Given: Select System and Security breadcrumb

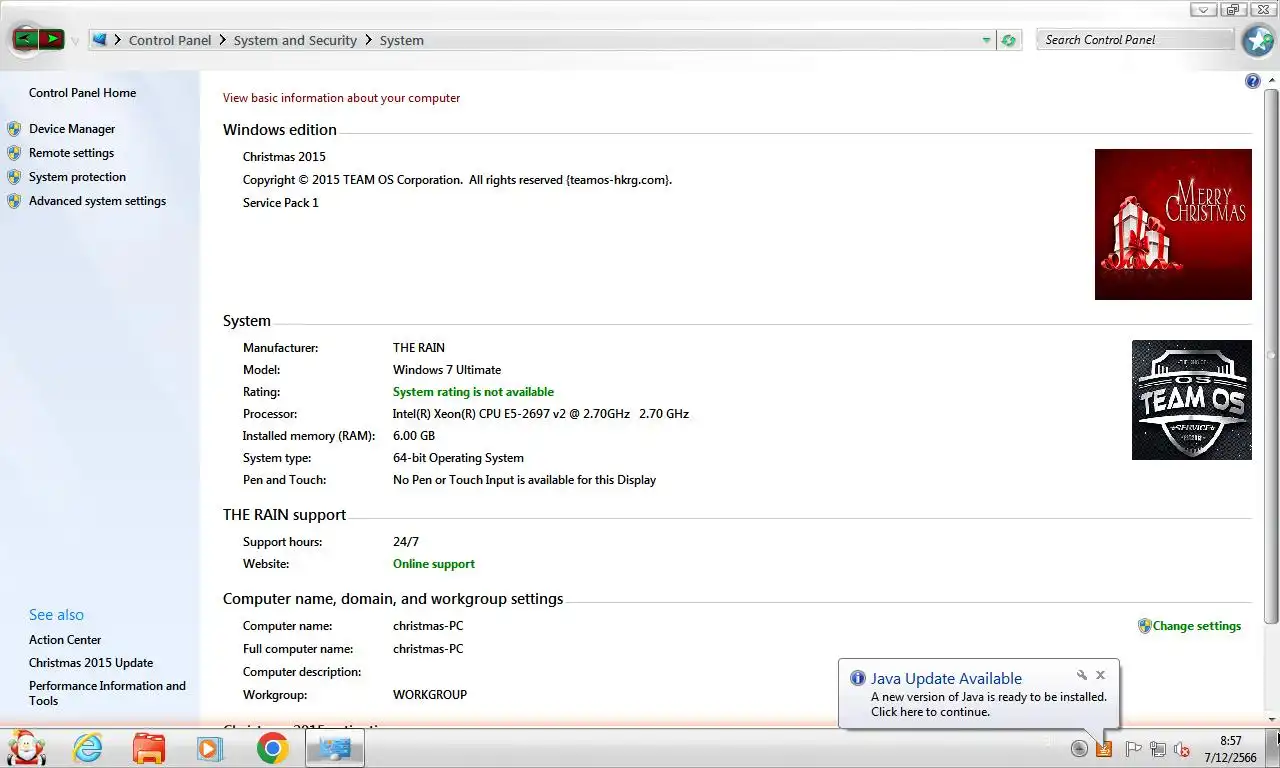Looking at the screenshot, I should pyautogui.click(x=295, y=40).
